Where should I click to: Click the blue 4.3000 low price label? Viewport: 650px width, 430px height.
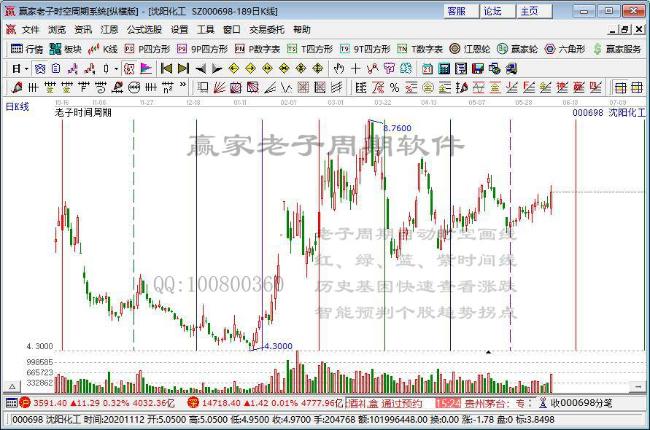278,346
